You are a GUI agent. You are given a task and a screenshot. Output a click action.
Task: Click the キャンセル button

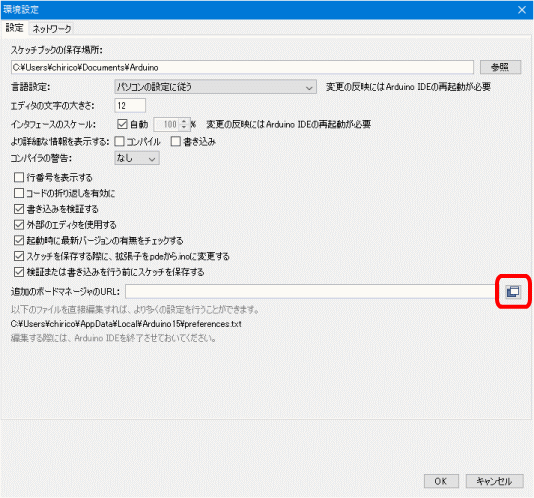(494, 481)
